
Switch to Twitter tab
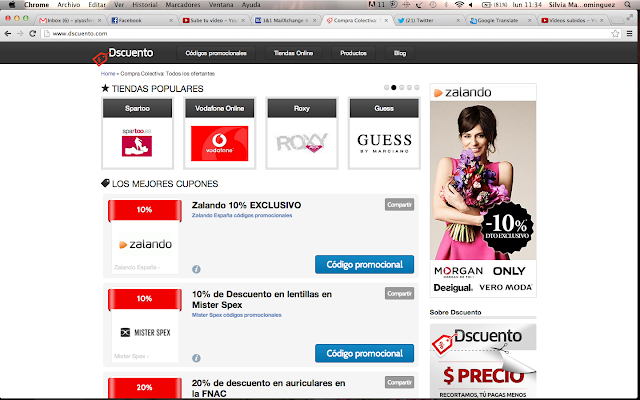pos(429,20)
